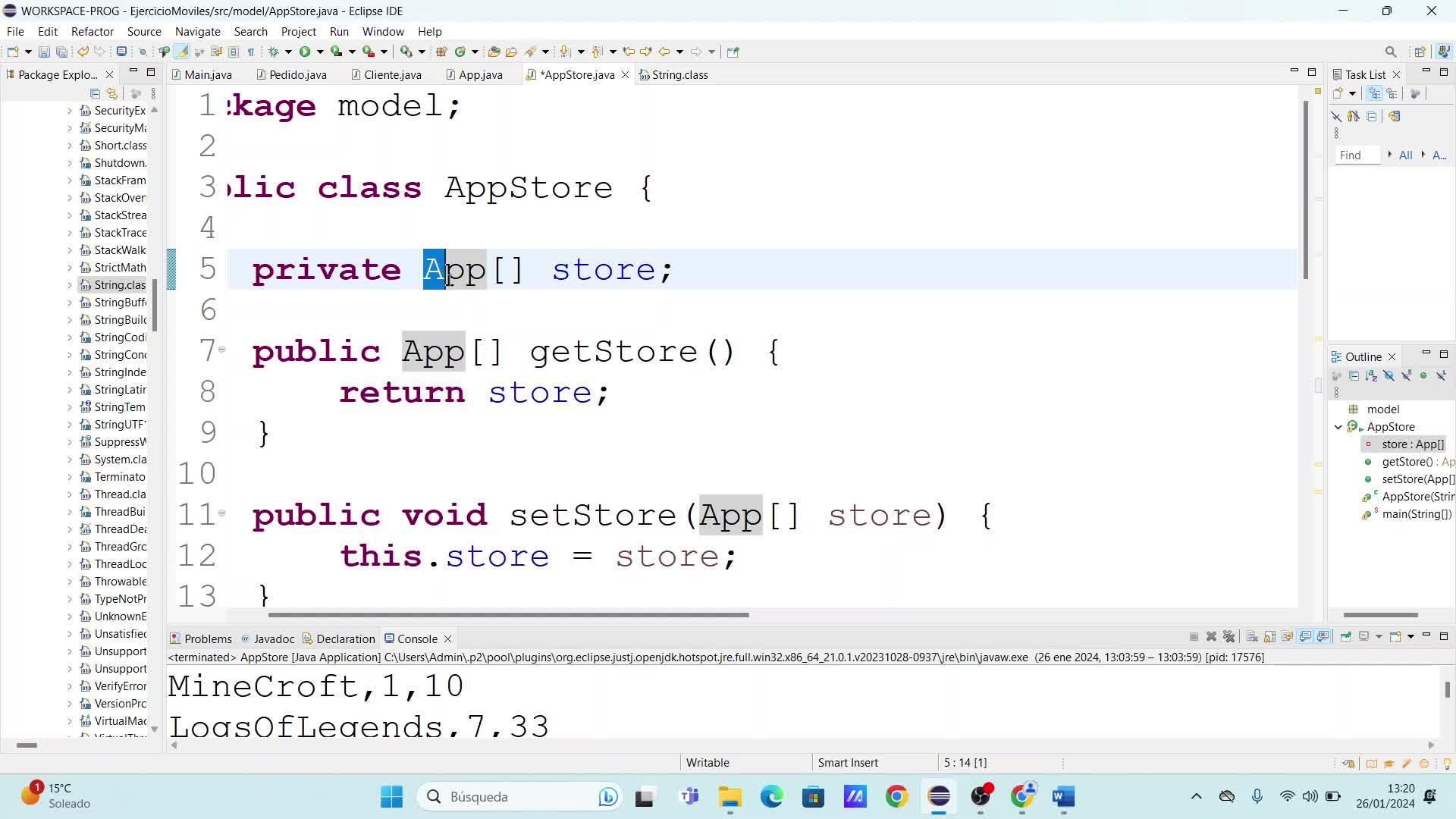
Task: Open Chrome from the Windows taskbar
Action: point(896,796)
